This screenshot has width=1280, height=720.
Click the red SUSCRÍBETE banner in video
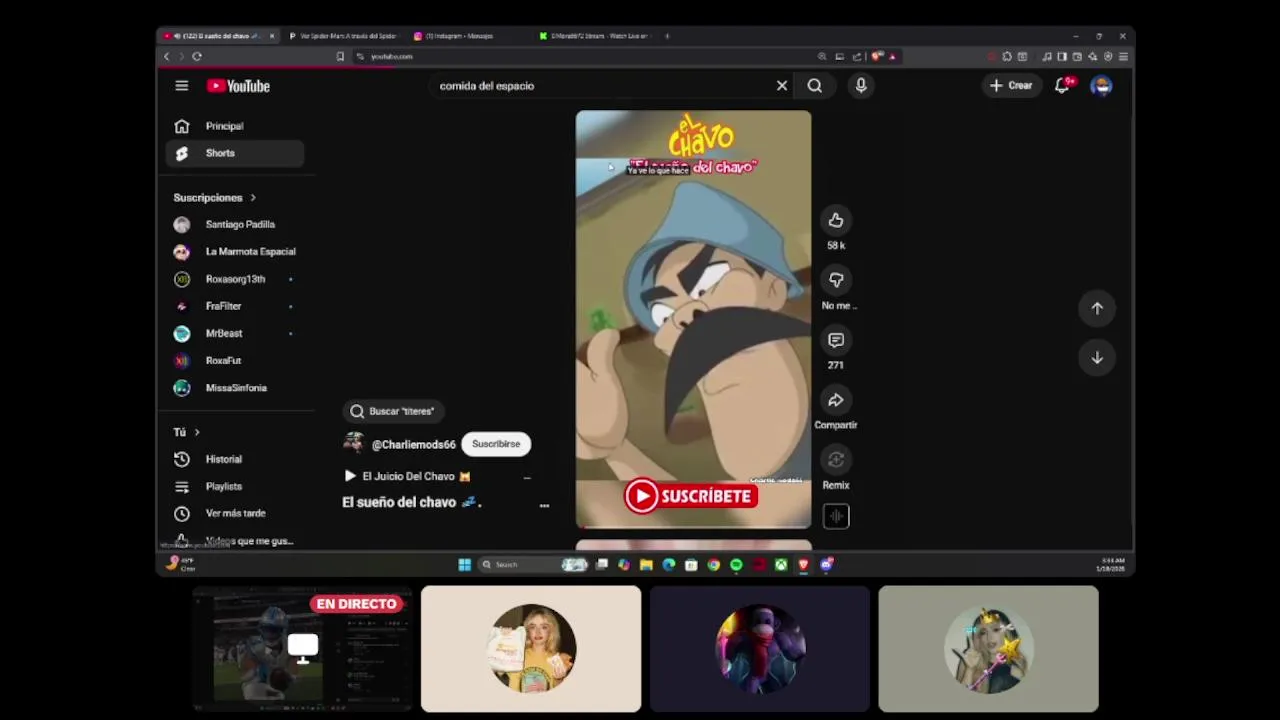click(691, 496)
